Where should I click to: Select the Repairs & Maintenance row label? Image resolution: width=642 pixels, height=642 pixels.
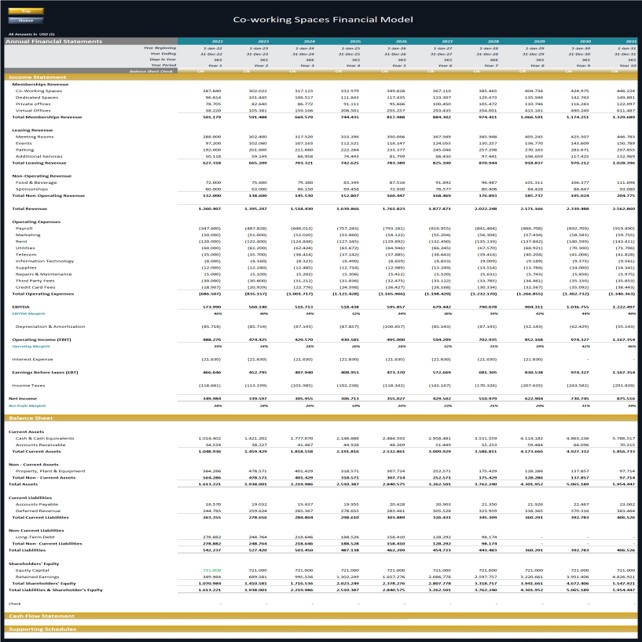[x=44, y=274]
